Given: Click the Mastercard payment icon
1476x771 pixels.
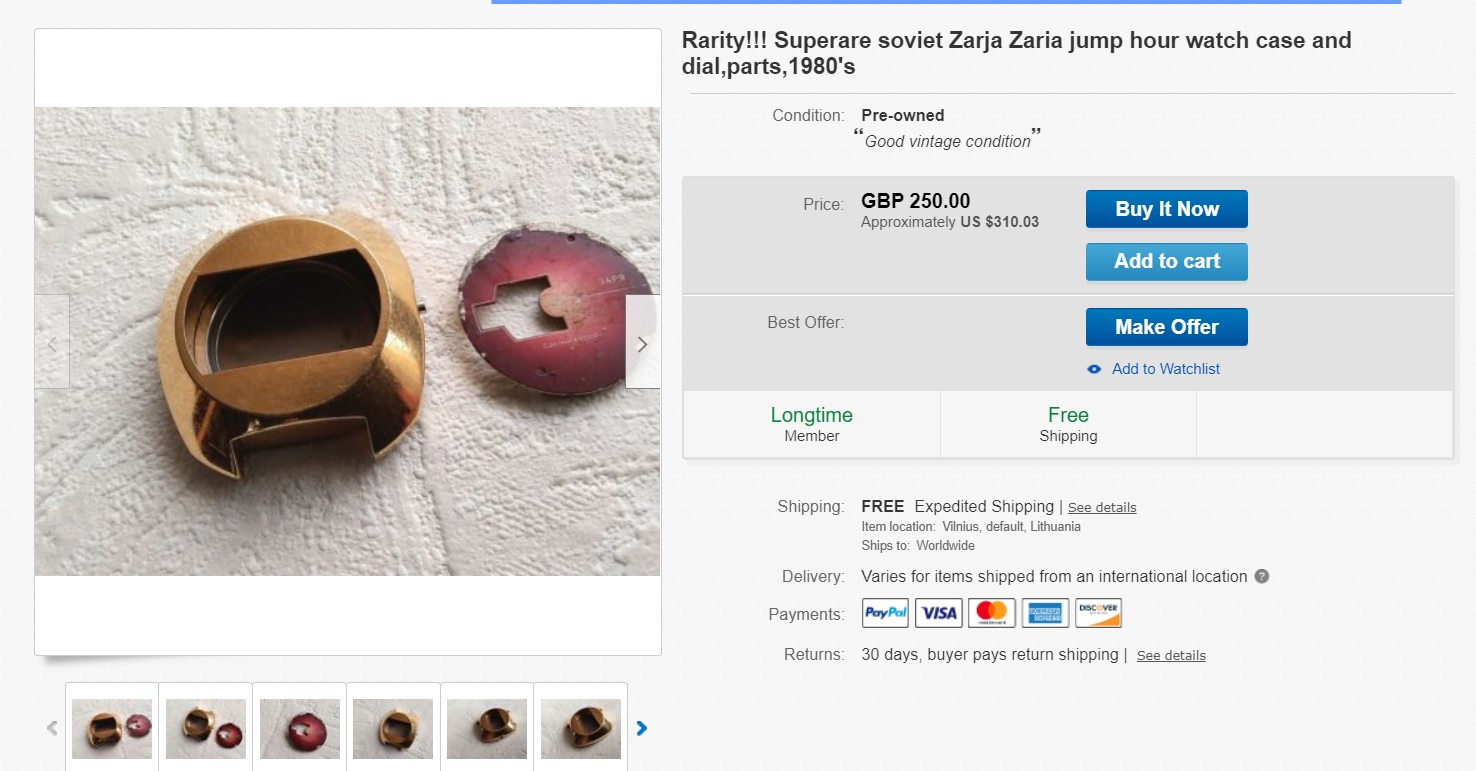Looking at the screenshot, I should tap(991, 613).
